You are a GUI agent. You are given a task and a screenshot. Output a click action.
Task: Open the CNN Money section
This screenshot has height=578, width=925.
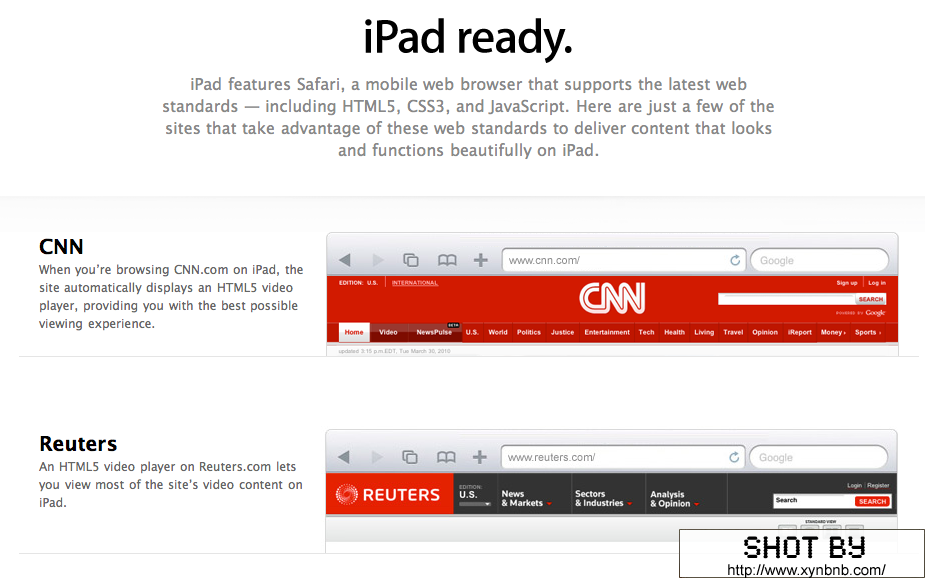(x=833, y=332)
